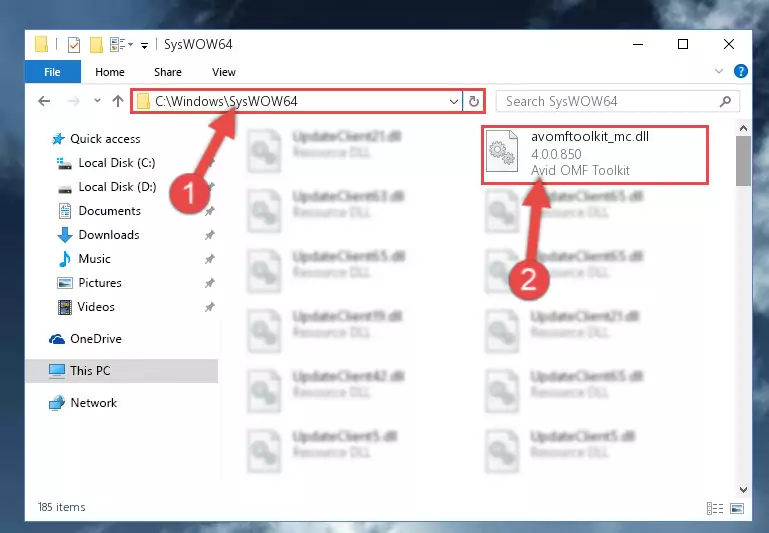Expand the address bar history dropdown
The height and width of the screenshot is (533, 769).
pos(454,102)
